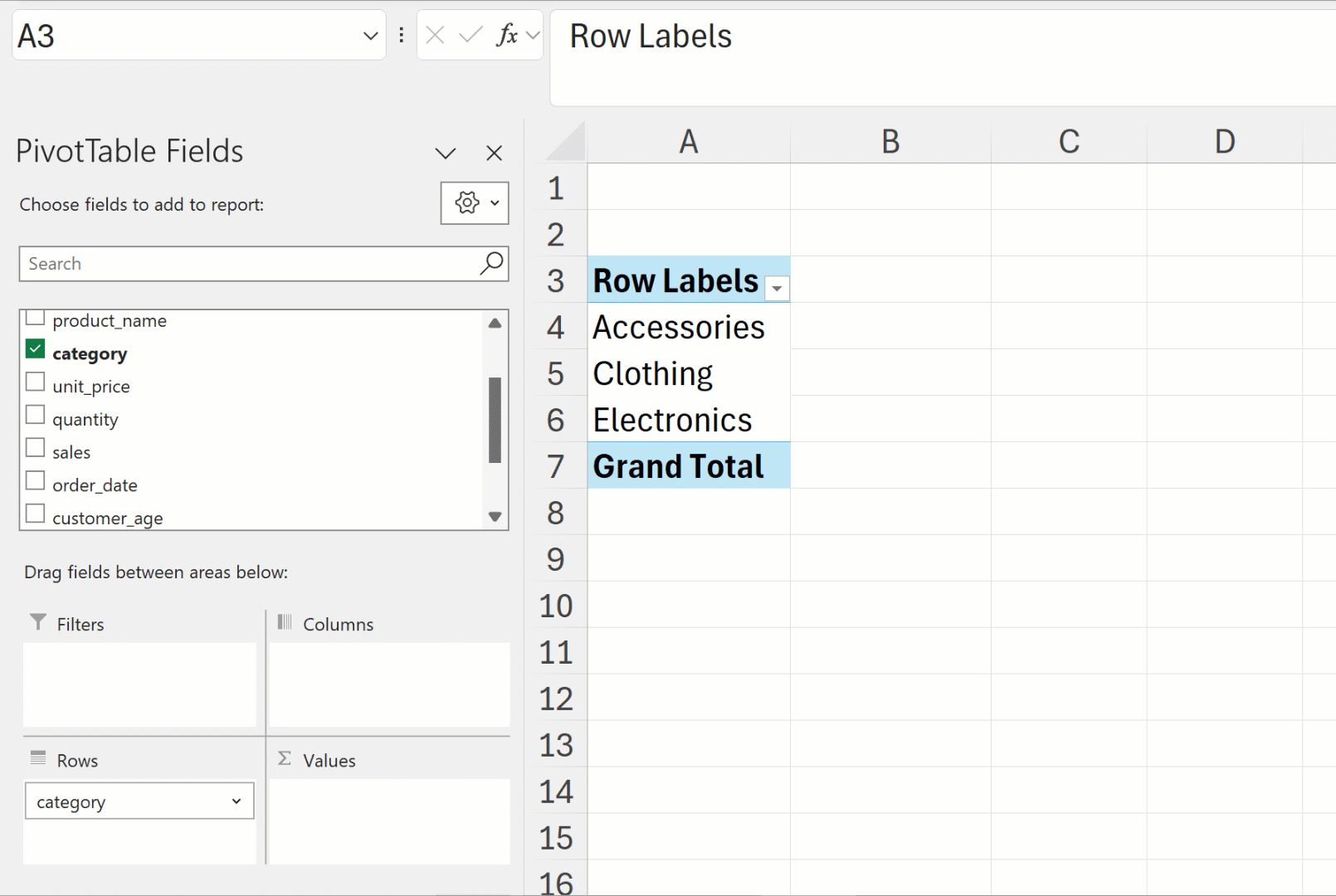Enable the sales field checkbox
The height and width of the screenshot is (896, 1336).
[35, 448]
